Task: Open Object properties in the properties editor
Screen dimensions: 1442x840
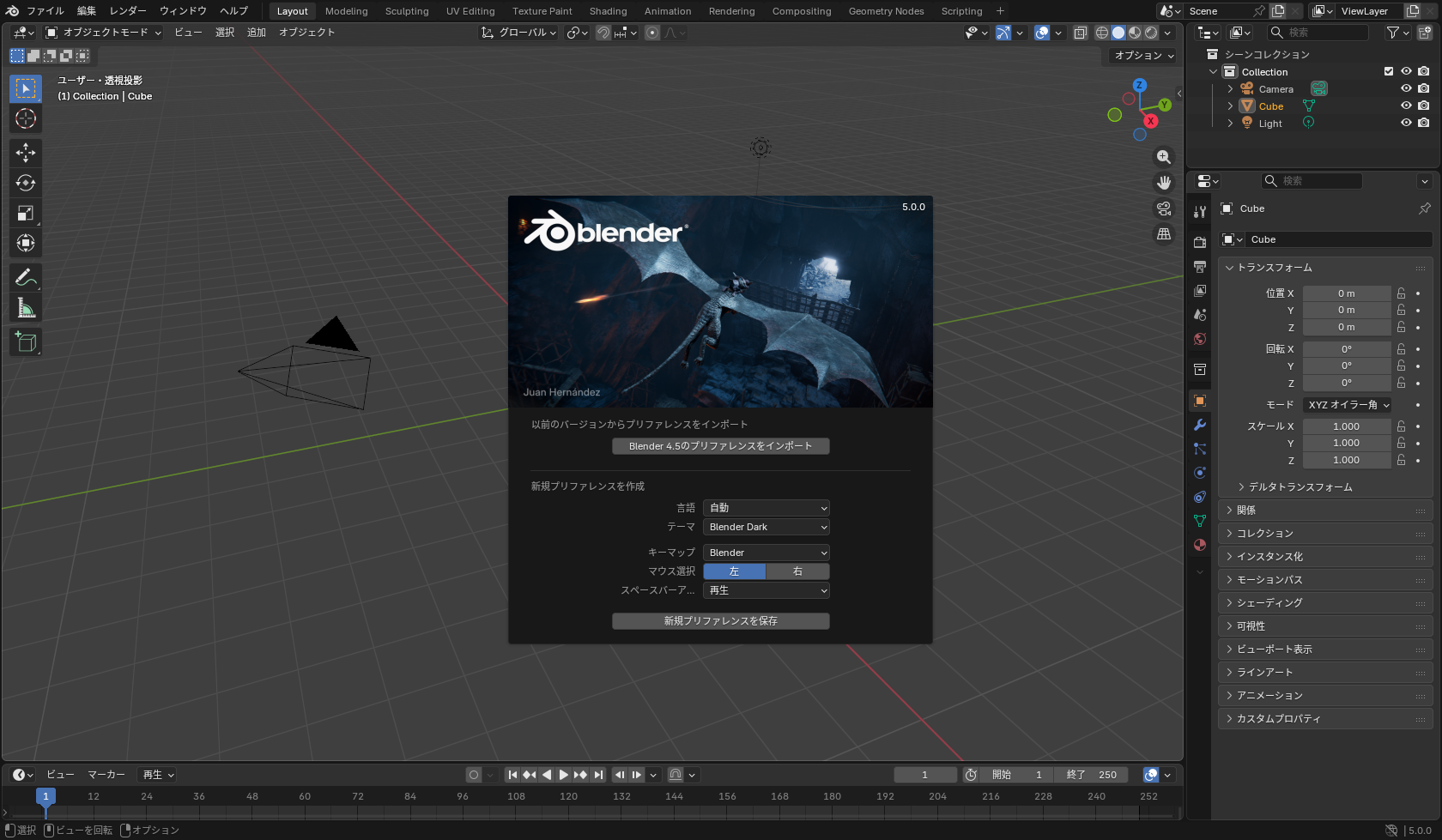Action: coord(1199,400)
